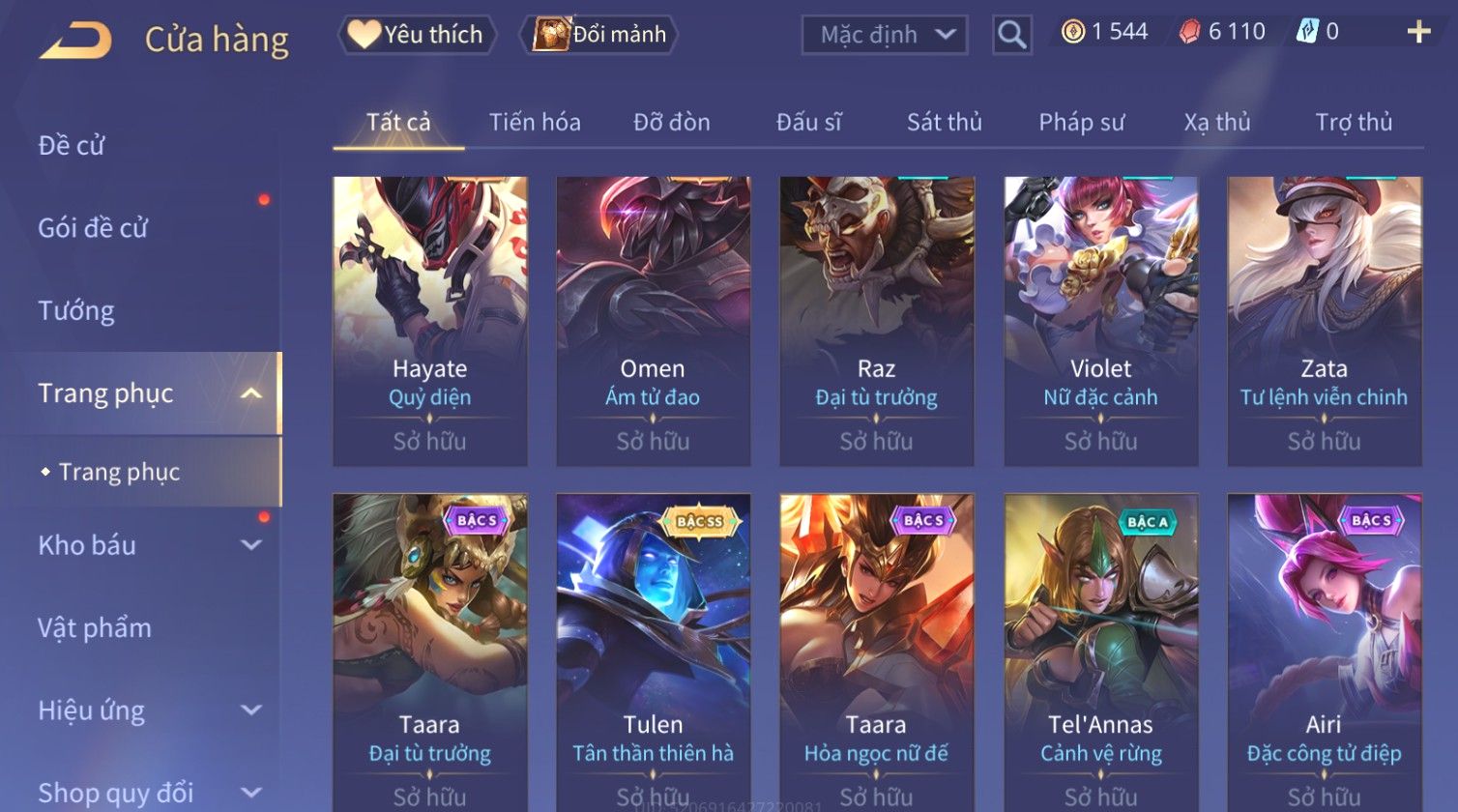Click the back arrow icon
This screenshot has height=812, width=1458.
(x=74, y=40)
